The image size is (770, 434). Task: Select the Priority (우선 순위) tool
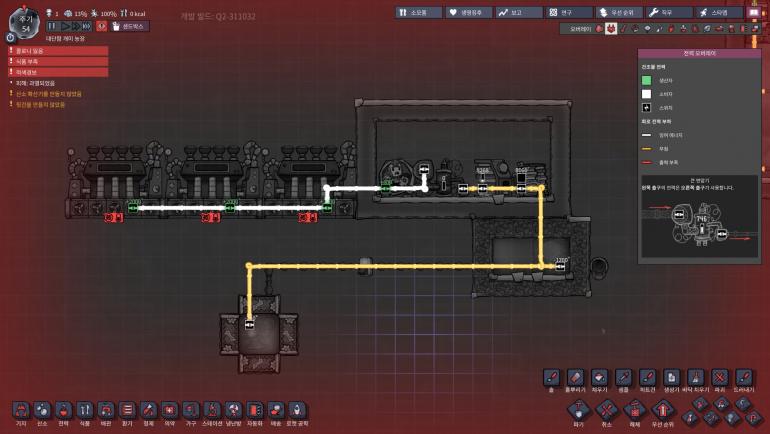tap(663, 410)
